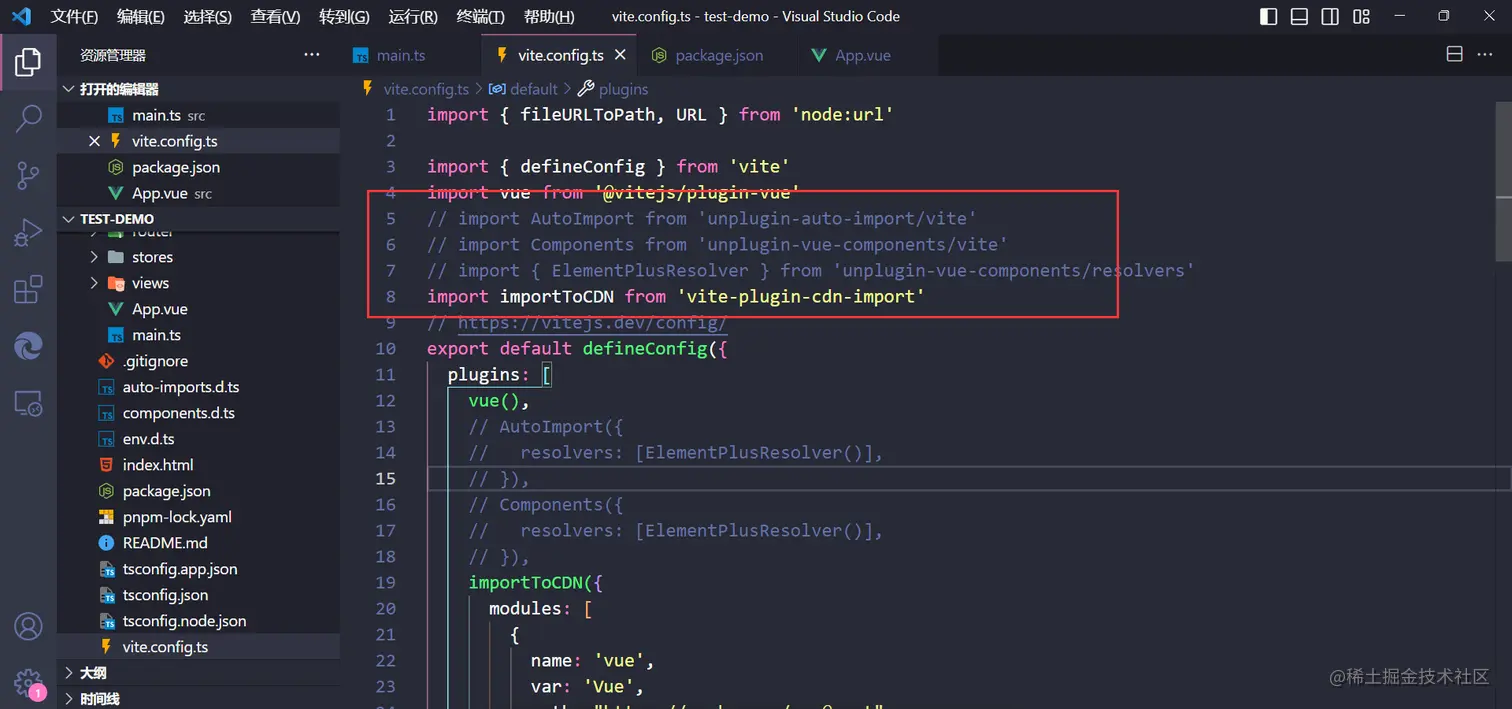Open the Accounts icon in activity bar
Screen dimensions: 1512x709
[x=28, y=627]
